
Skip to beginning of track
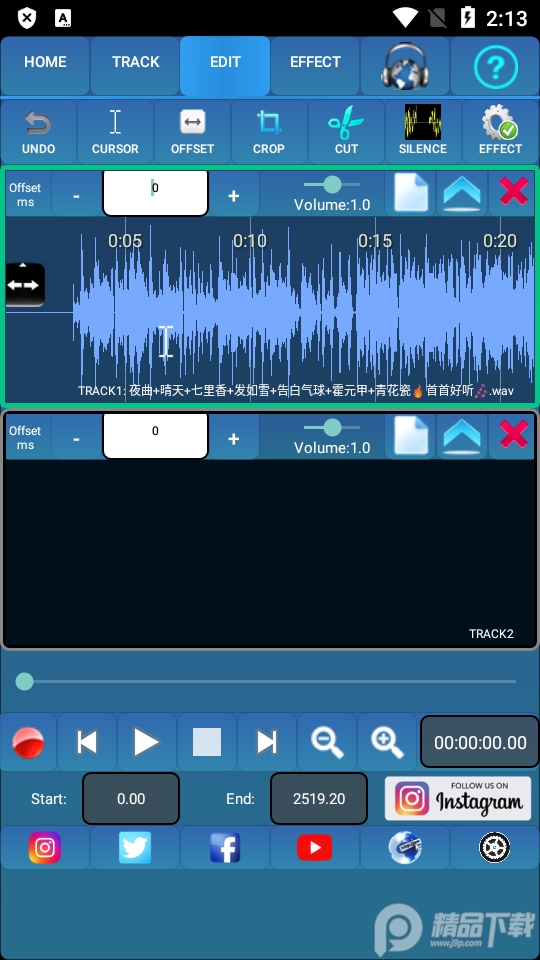click(x=87, y=742)
